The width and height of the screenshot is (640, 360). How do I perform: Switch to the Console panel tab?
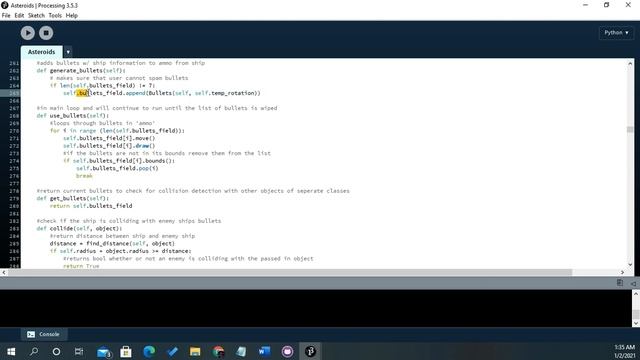click(x=44, y=334)
